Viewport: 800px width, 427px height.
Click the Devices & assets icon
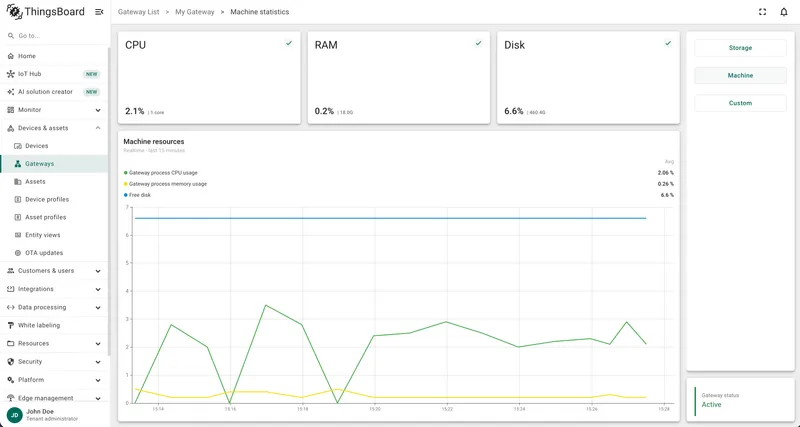(x=11, y=128)
